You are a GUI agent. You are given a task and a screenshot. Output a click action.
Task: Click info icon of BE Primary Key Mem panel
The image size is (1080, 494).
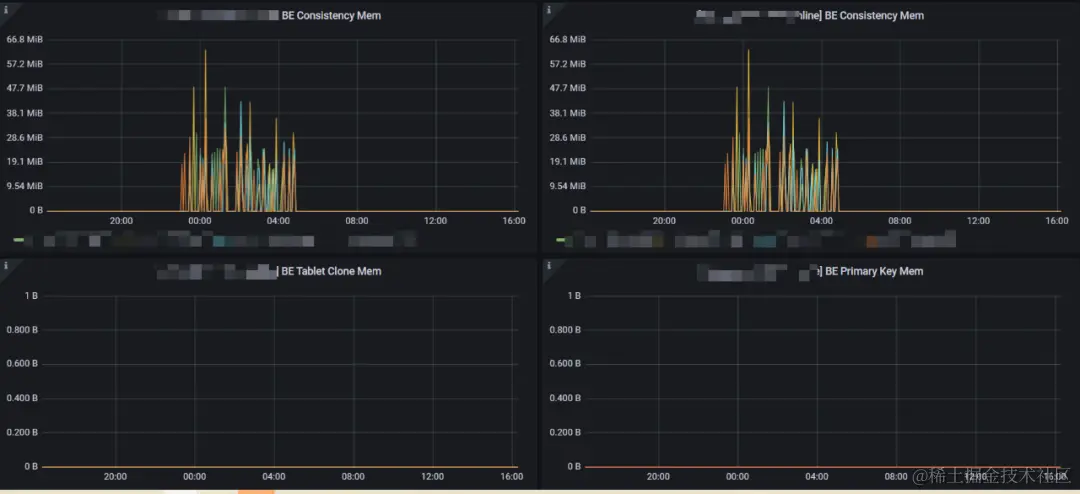click(550, 266)
